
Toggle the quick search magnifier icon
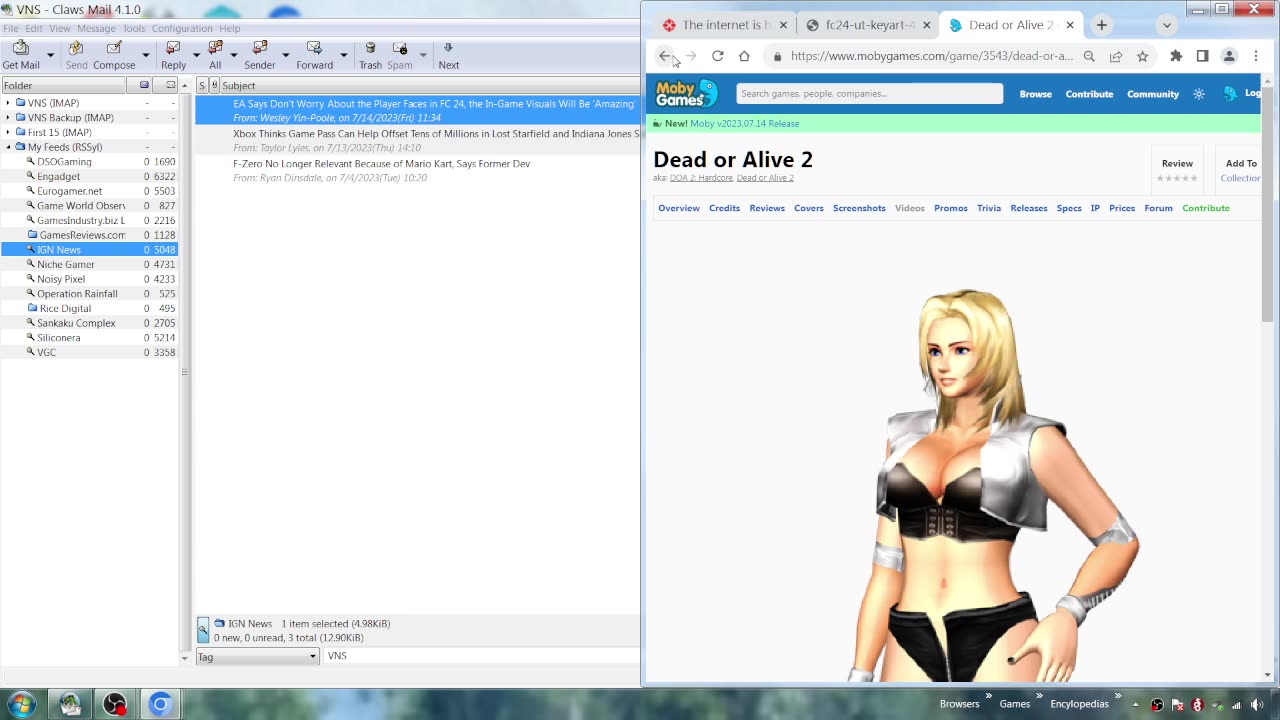(203, 630)
